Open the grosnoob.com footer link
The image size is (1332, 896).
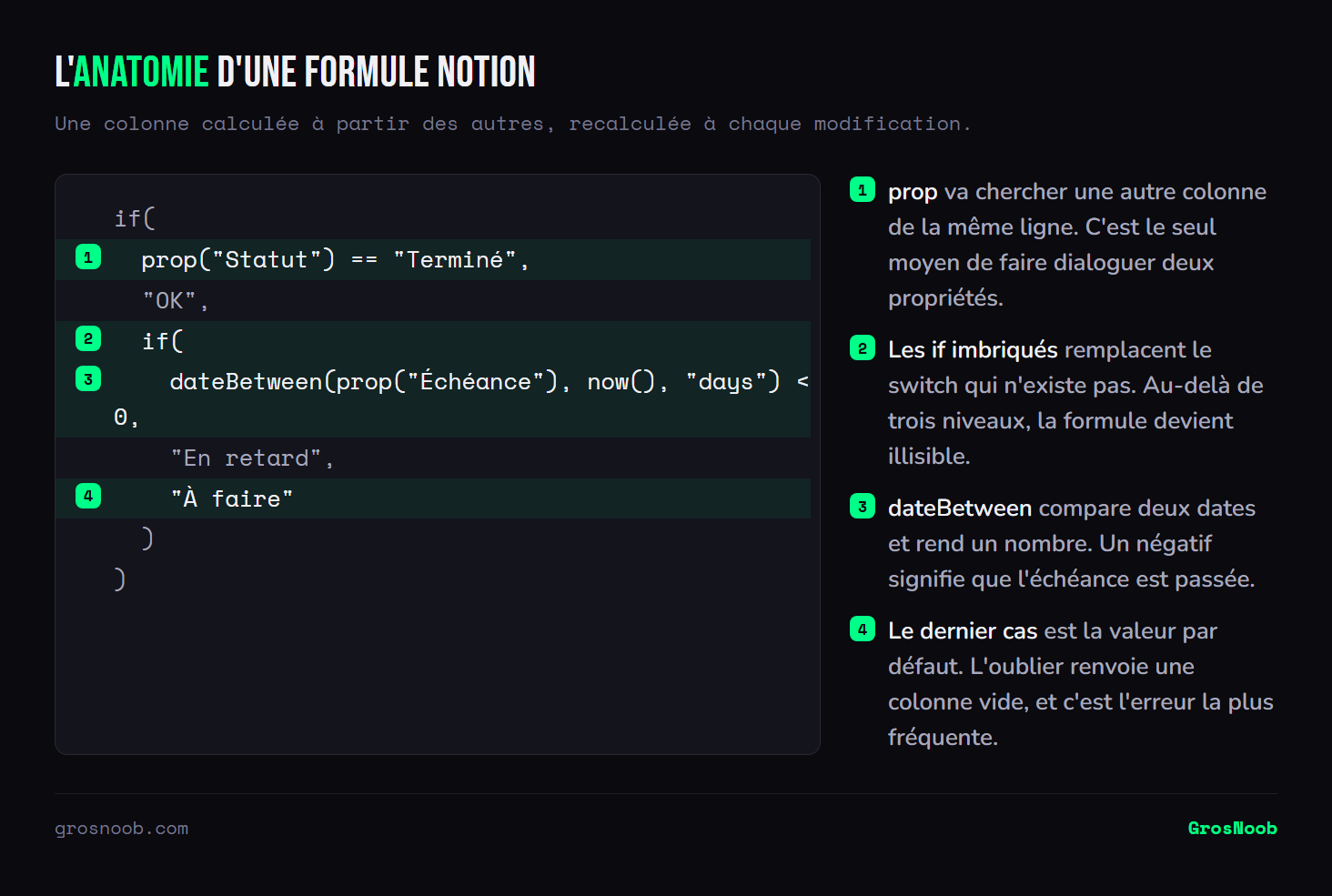coord(122,829)
